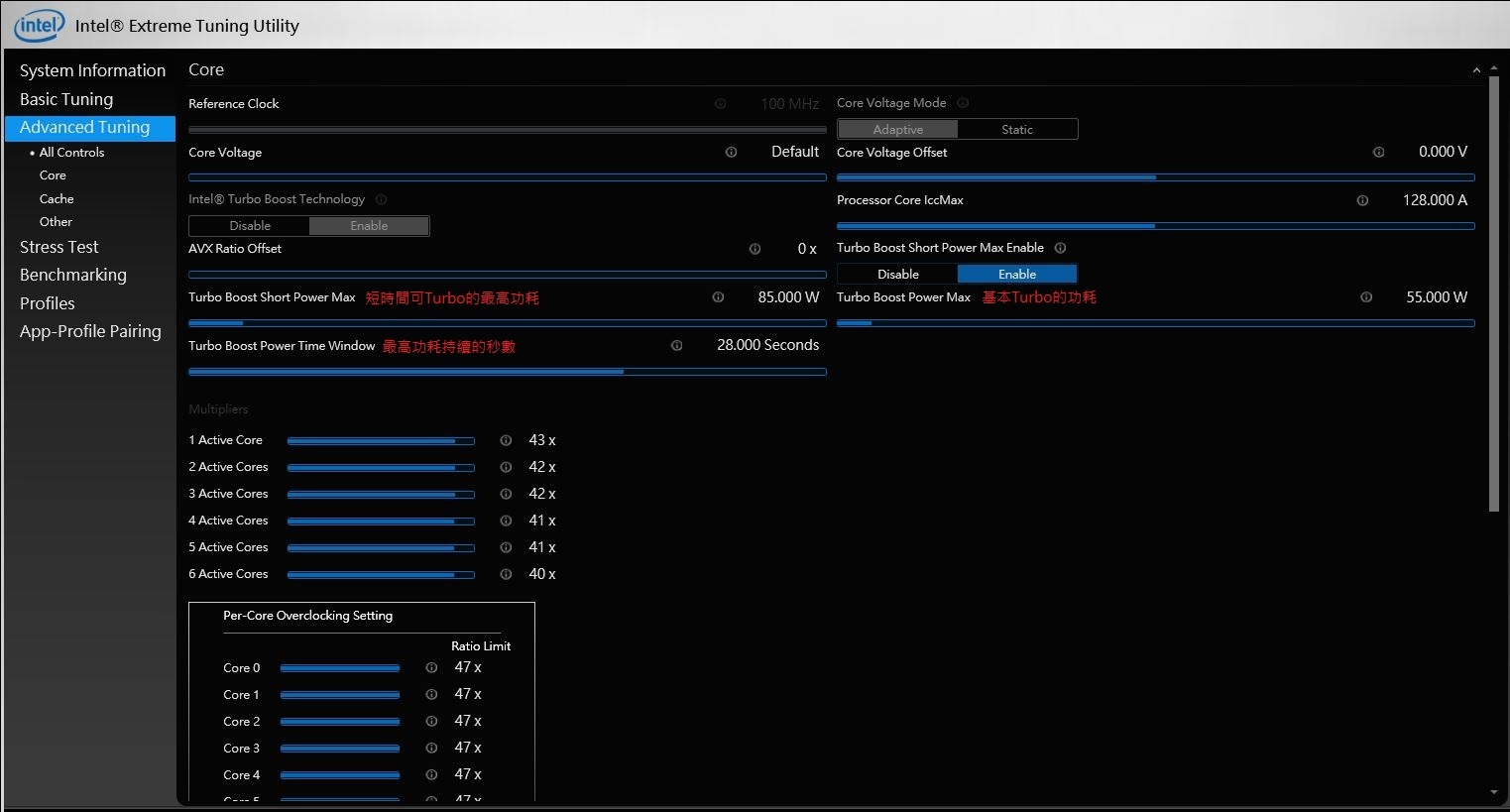Click info icon next to the 85.000 W value
This screenshot has width=1510, height=812.
718,297
